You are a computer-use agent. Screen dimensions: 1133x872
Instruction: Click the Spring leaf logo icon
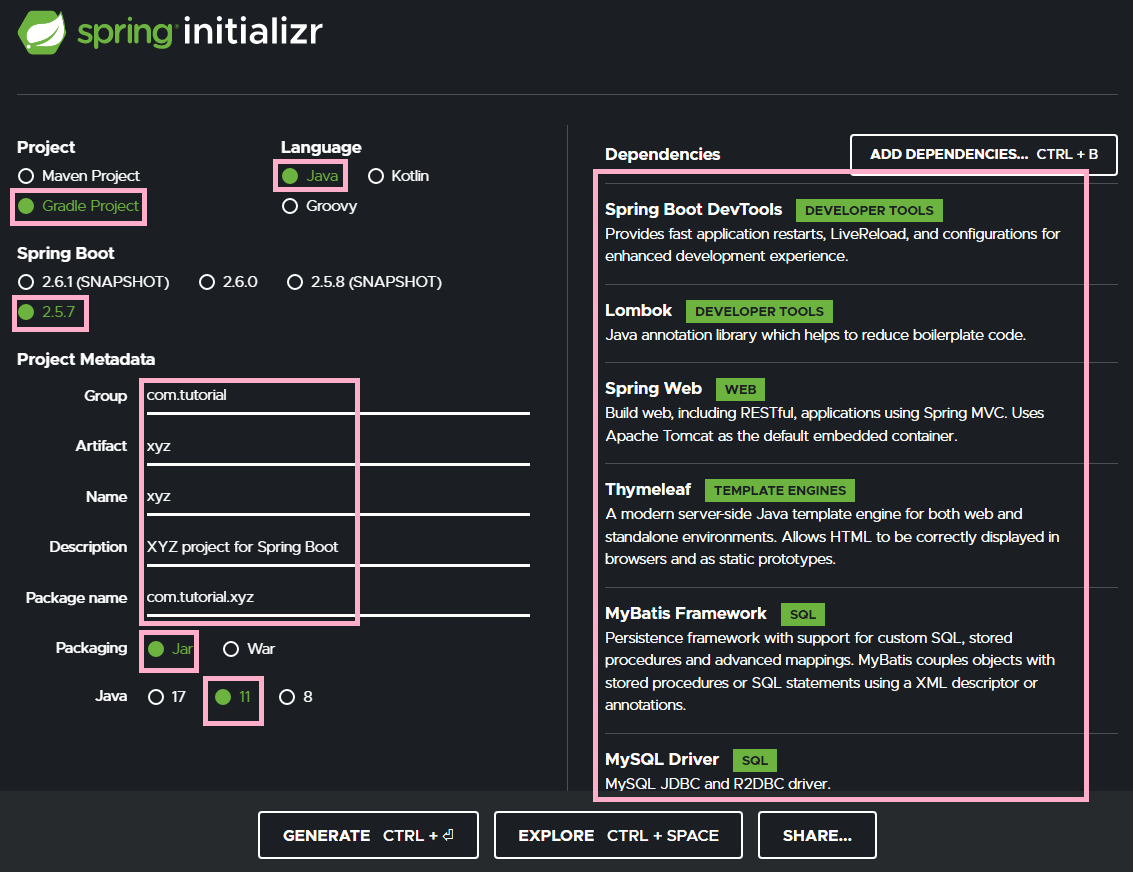[x=41, y=33]
